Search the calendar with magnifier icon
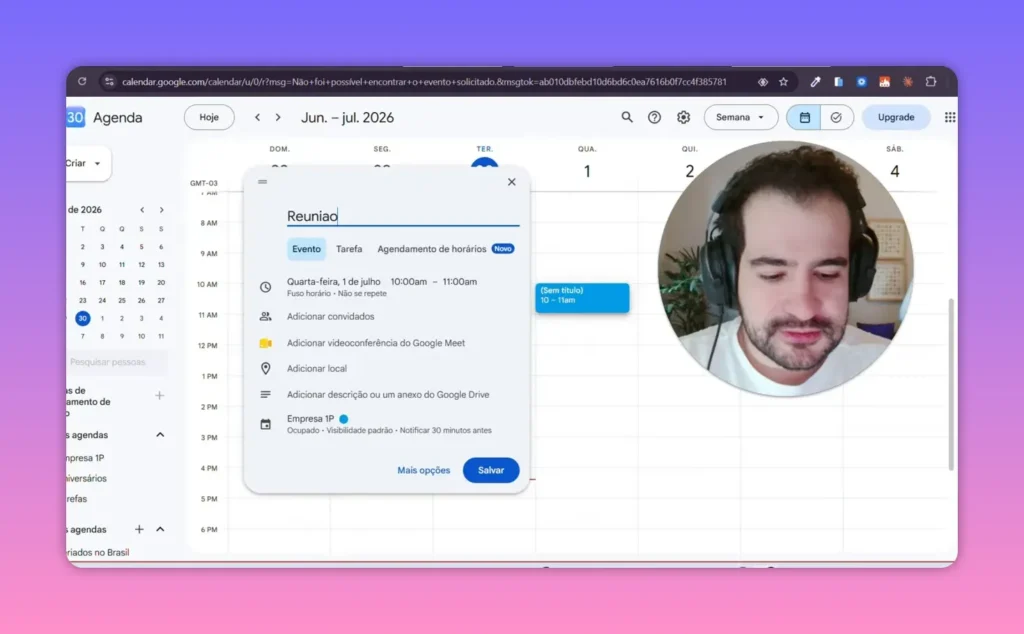This screenshot has width=1024, height=634. 626,118
